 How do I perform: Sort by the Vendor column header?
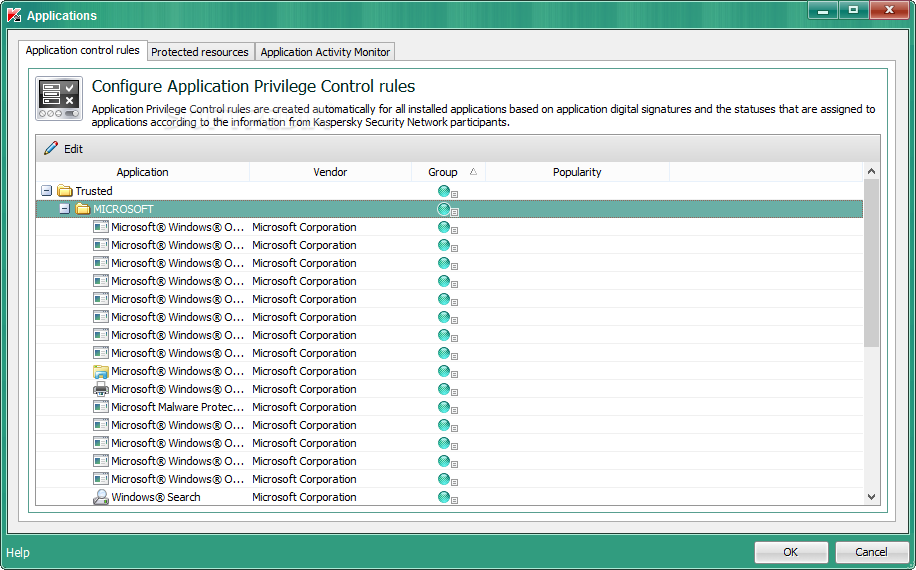pyautogui.click(x=330, y=172)
